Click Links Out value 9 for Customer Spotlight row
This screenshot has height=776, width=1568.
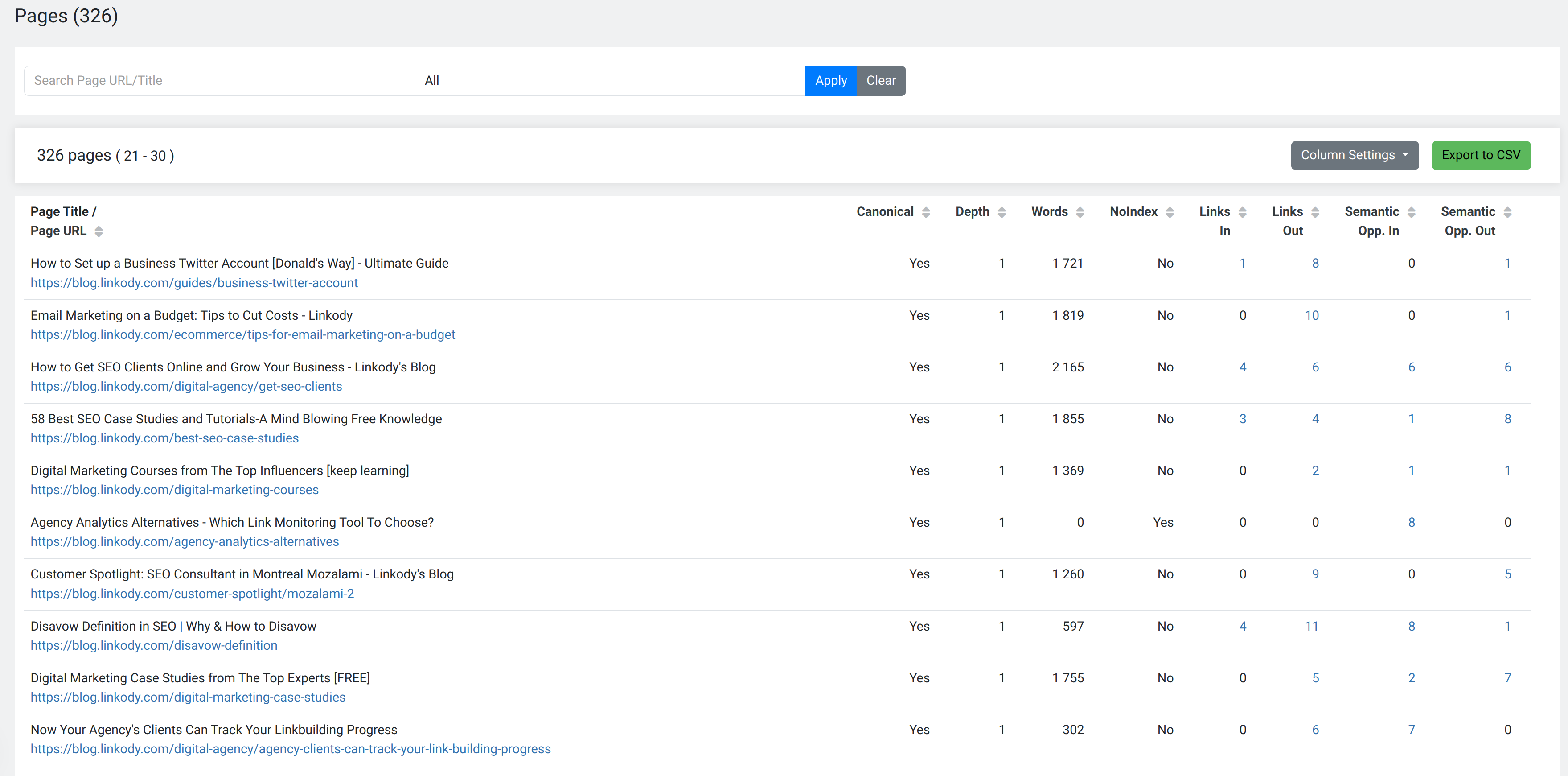[x=1315, y=574]
